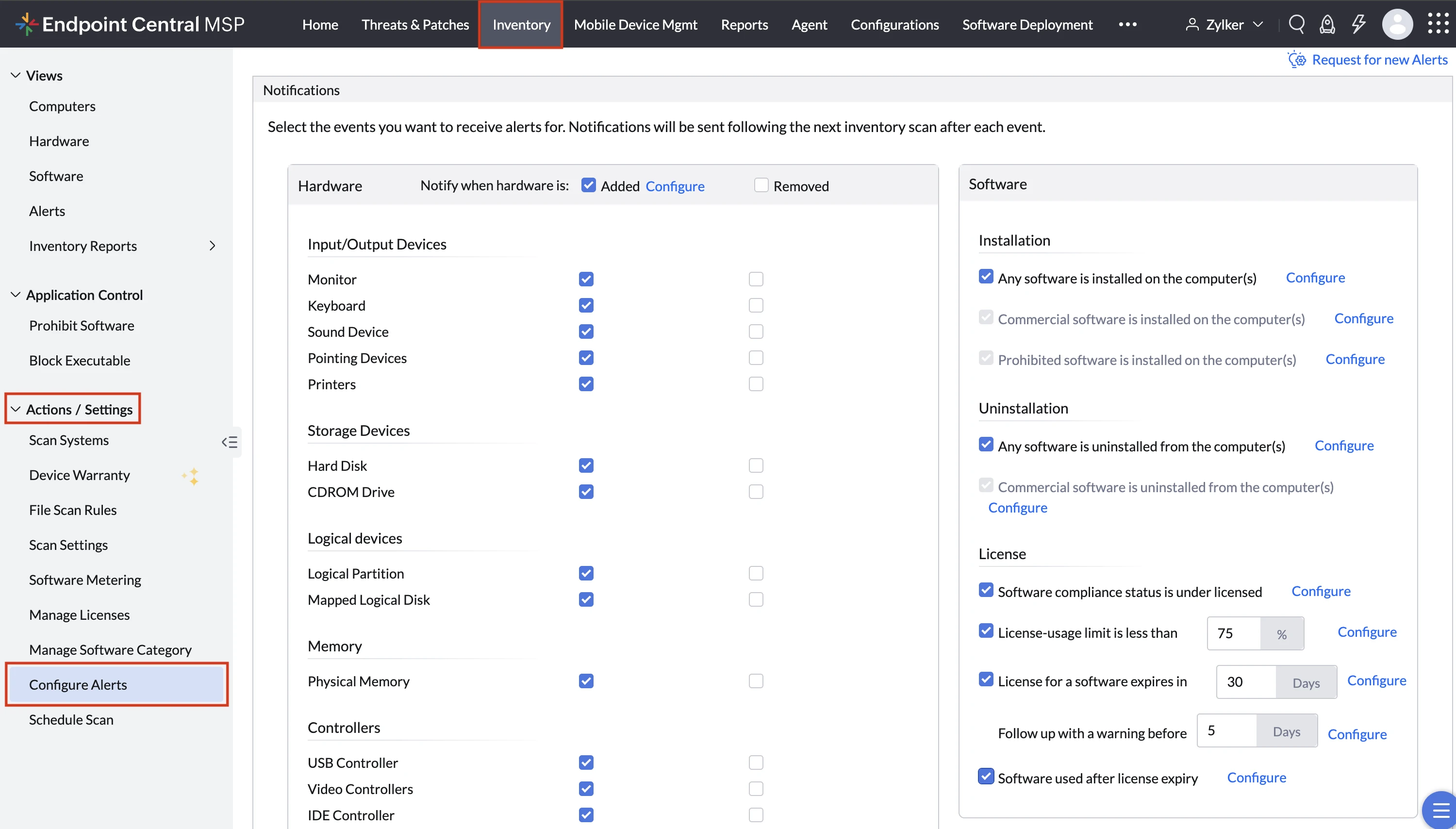Expand the Inventory Reports submenu arrow
Screen dimensions: 1456x829
point(212,246)
